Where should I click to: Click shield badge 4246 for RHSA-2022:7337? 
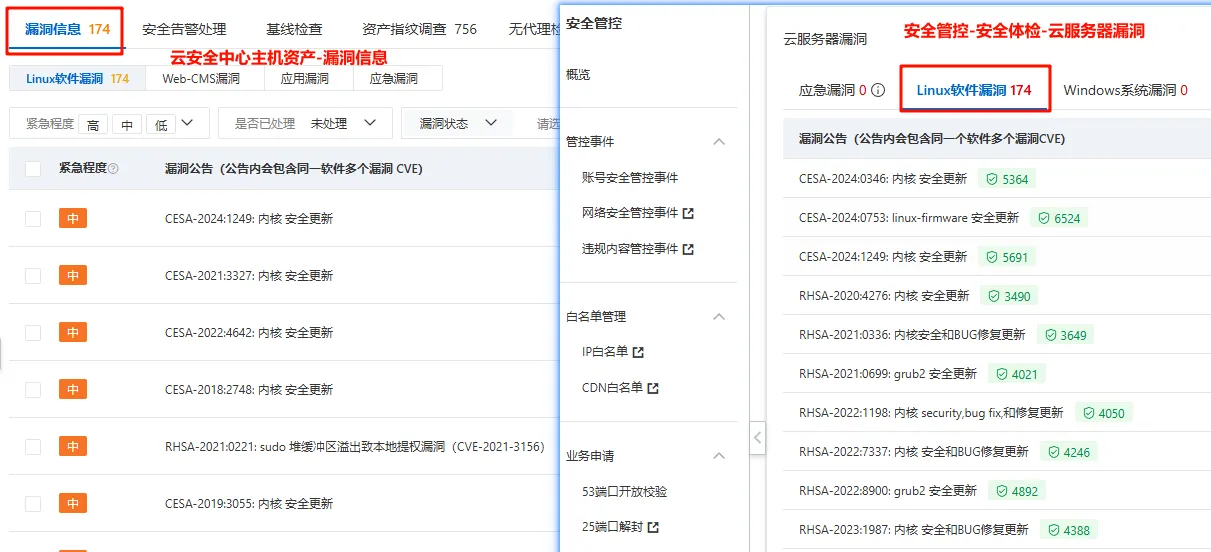click(1068, 452)
